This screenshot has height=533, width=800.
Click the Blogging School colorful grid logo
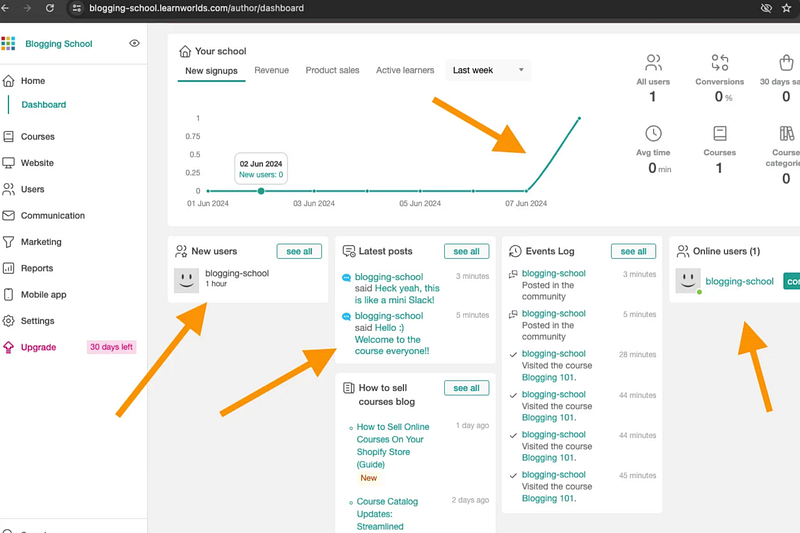8,43
